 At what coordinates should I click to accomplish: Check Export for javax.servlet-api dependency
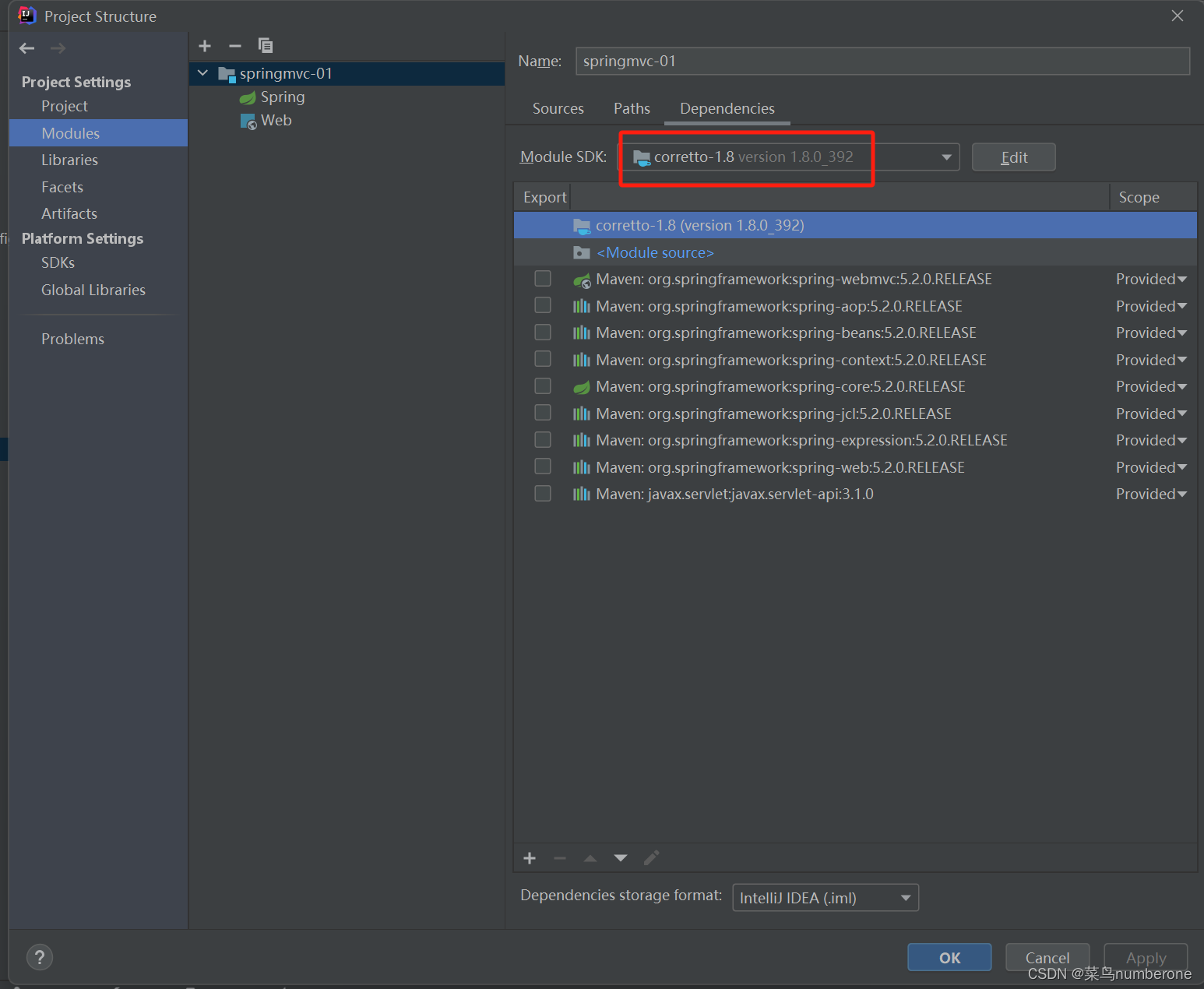pos(543,494)
